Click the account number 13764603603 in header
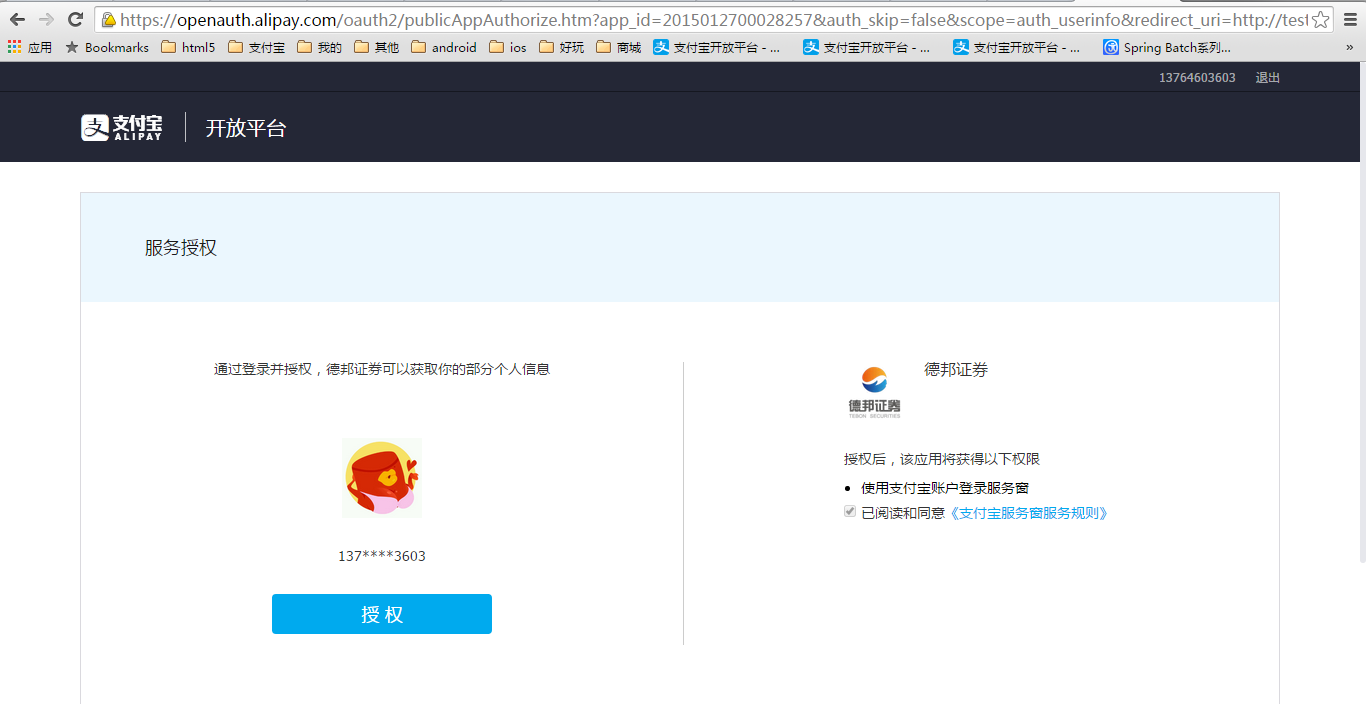Image resolution: width=1366 pixels, height=704 pixels. coord(1197,78)
